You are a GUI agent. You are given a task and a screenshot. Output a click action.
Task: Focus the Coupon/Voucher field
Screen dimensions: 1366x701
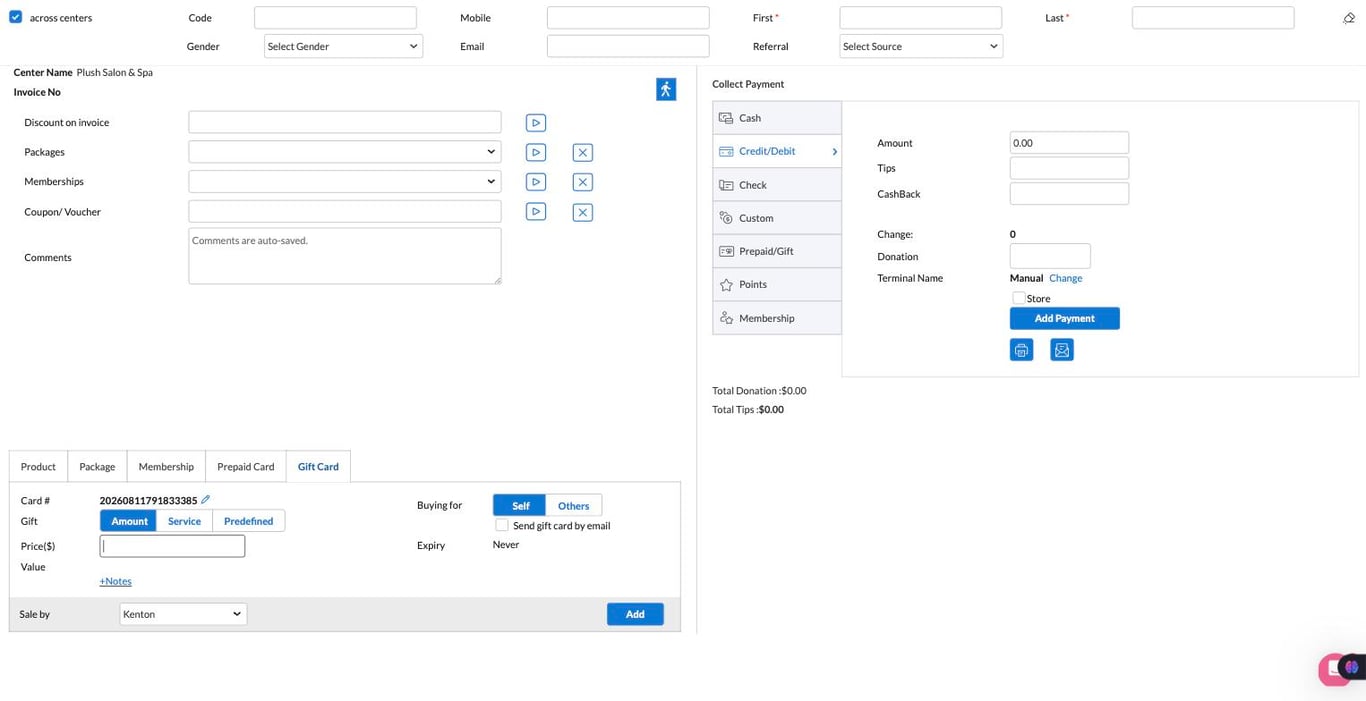[x=345, y=211]
